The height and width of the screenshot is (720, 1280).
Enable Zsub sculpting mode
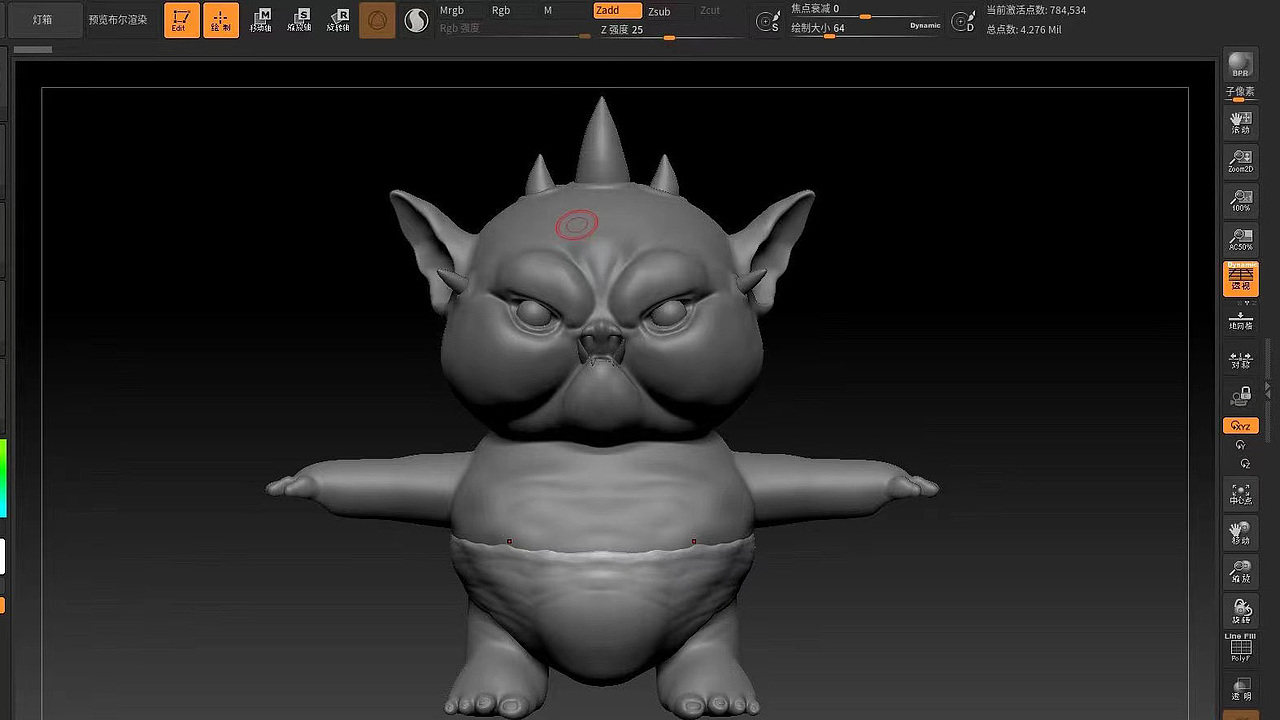click(658, 11)
